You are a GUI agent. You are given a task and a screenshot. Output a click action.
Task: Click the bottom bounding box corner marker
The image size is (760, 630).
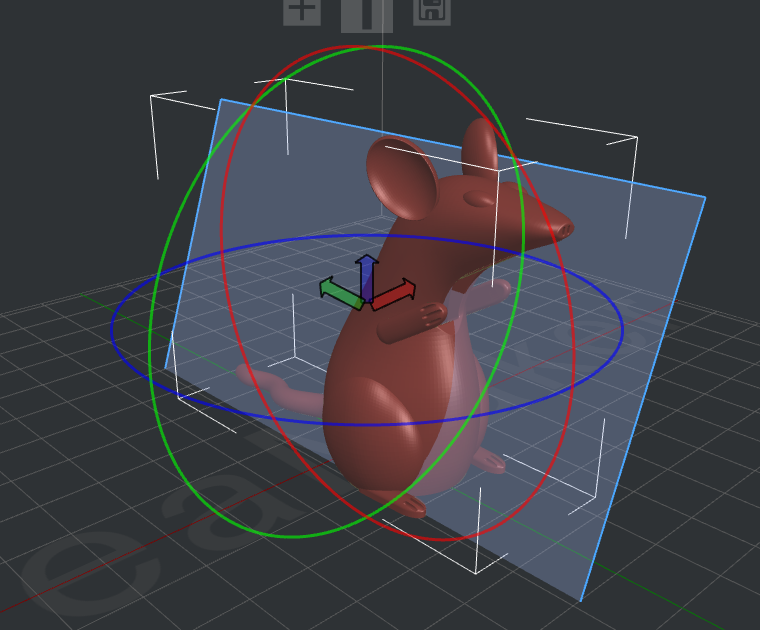(x=476, y=573)
